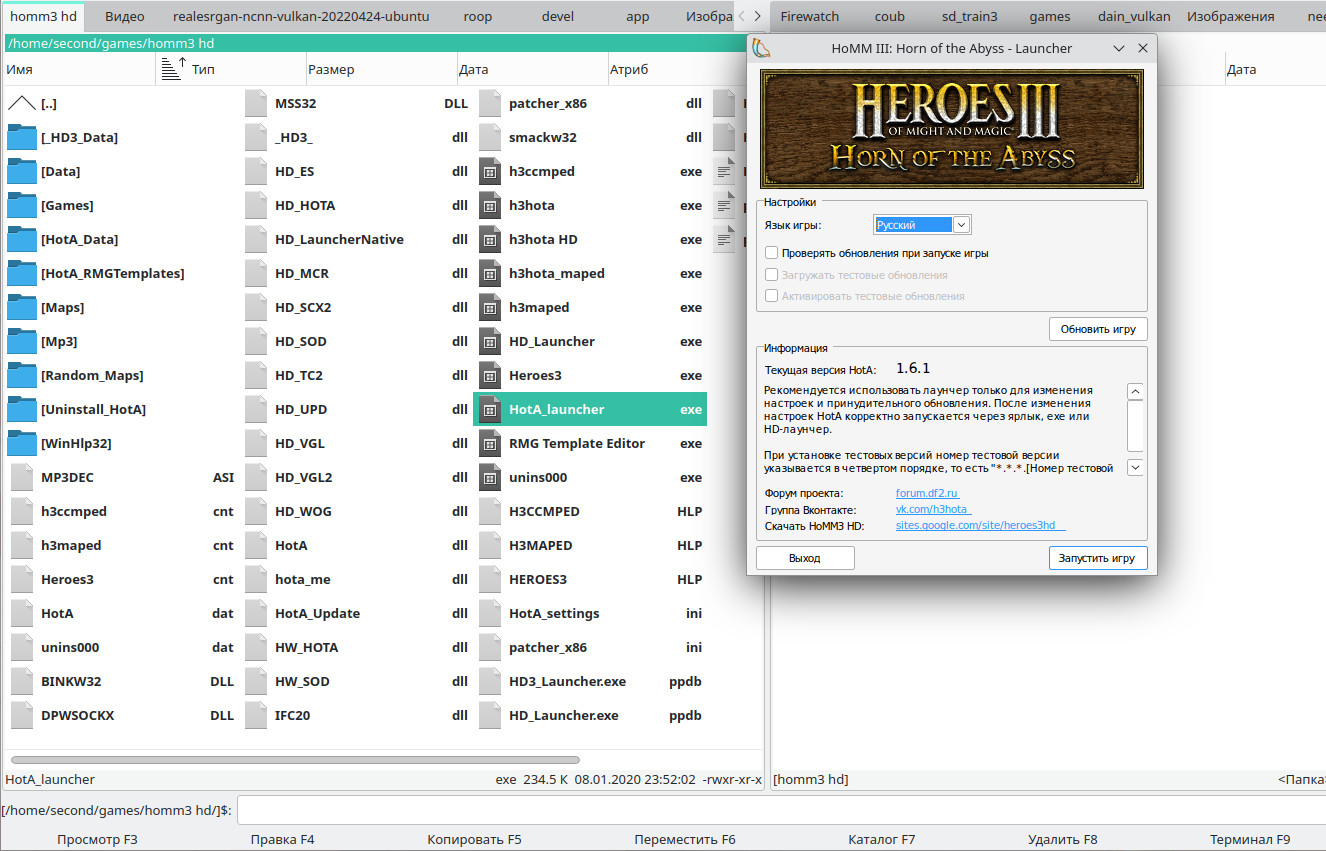Select the HotA_Update dll file
The width and height of the screenshot is (1326, 851).
356,613
